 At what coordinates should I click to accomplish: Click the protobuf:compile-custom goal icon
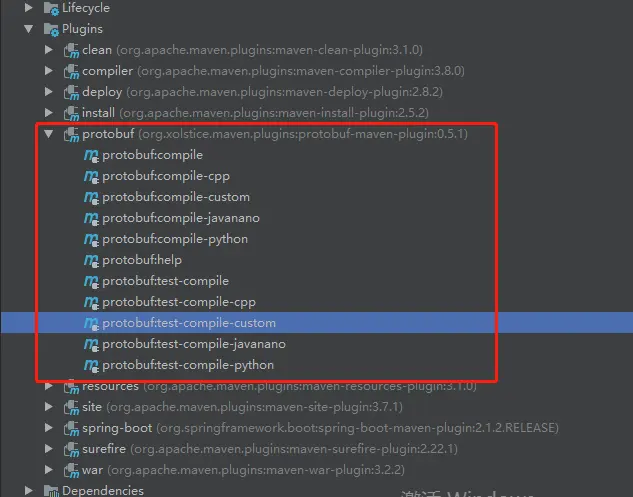[91, 197]
